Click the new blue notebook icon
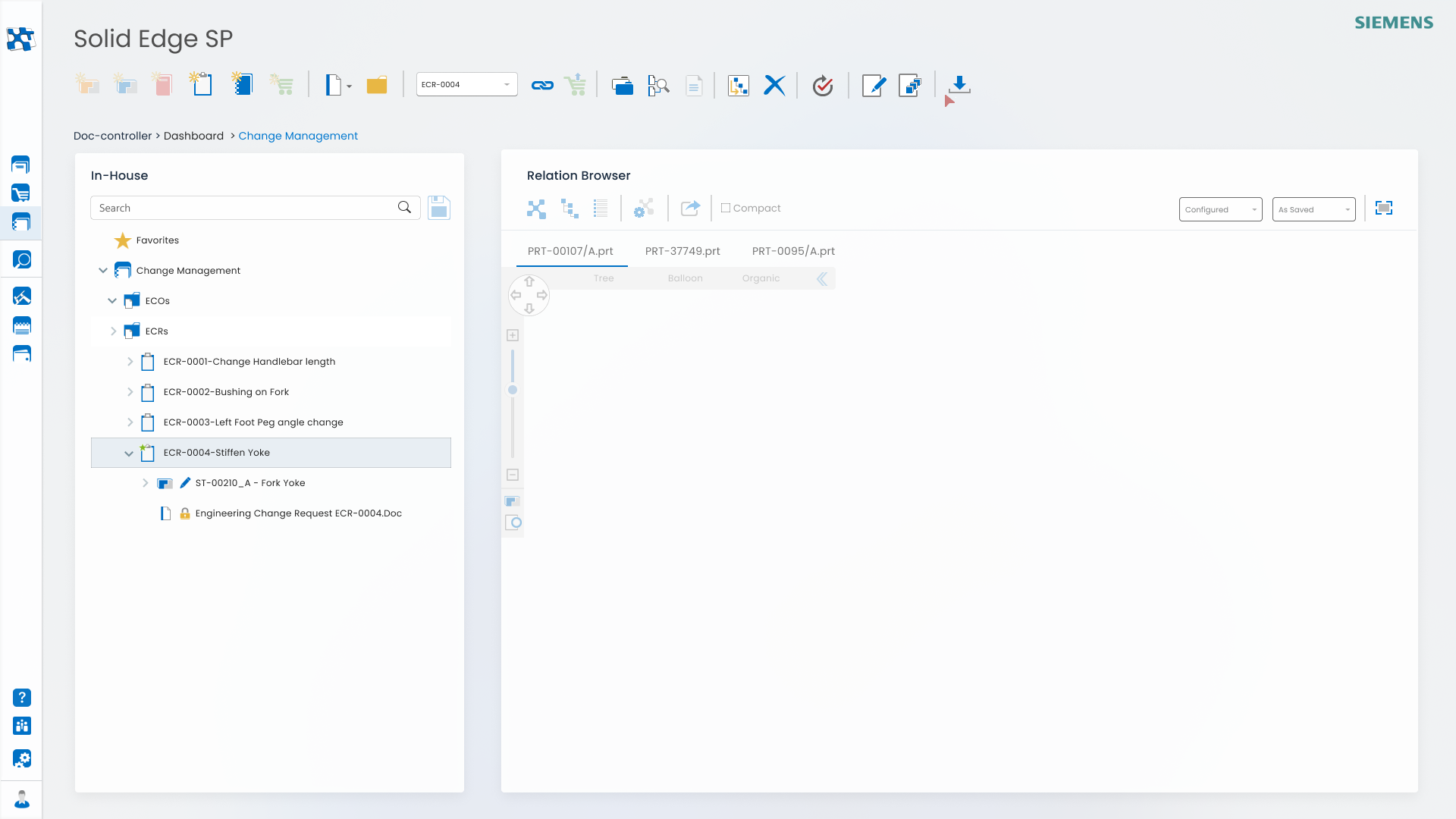The height and width of the screenshot is (819, 1456). [x=242, y=83]
